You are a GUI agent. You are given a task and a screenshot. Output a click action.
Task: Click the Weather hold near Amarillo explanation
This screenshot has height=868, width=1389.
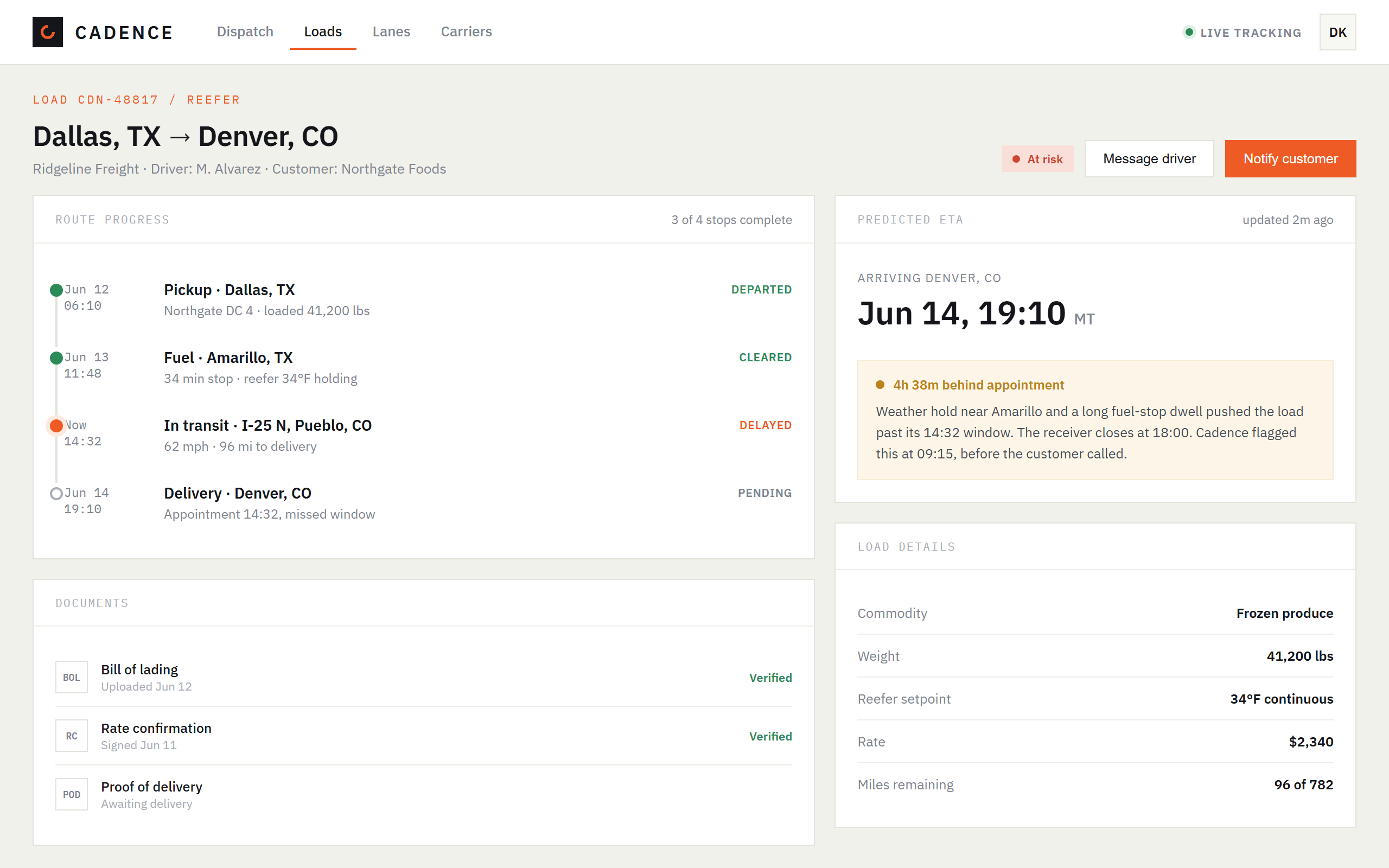[x=1089, y=432]
